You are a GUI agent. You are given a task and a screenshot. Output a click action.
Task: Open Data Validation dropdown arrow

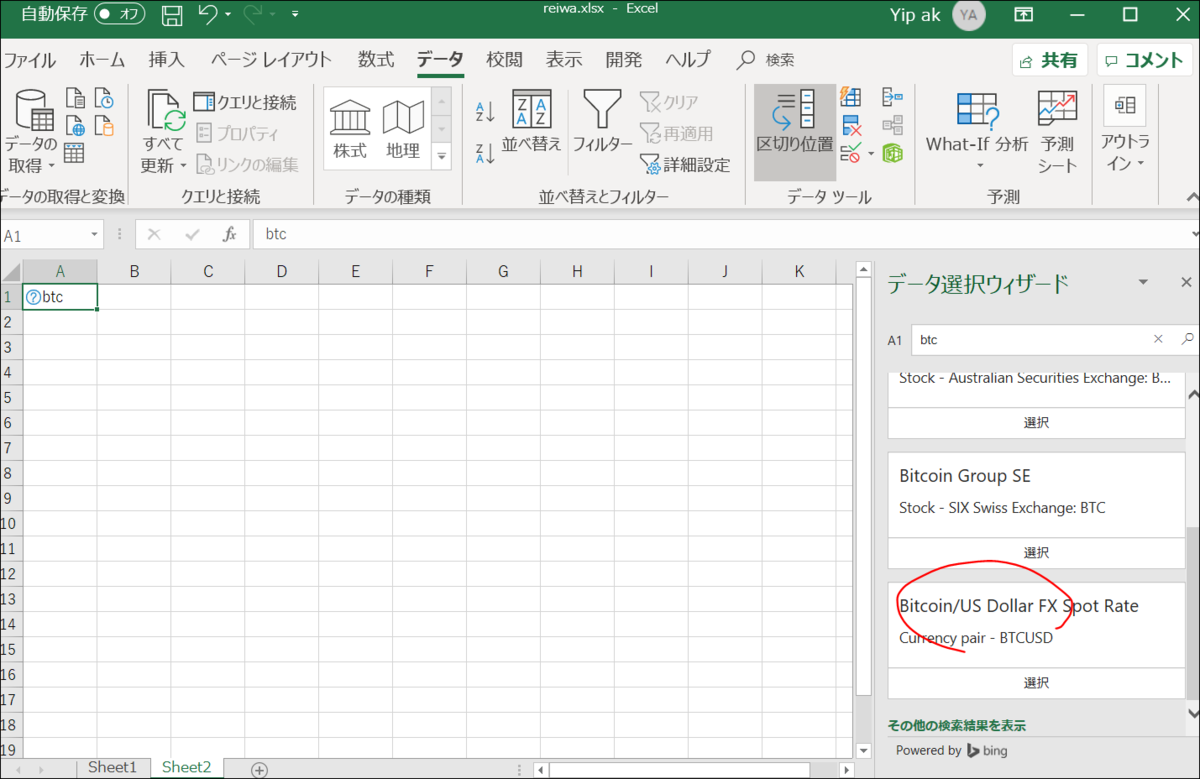(x=870, y=154)
